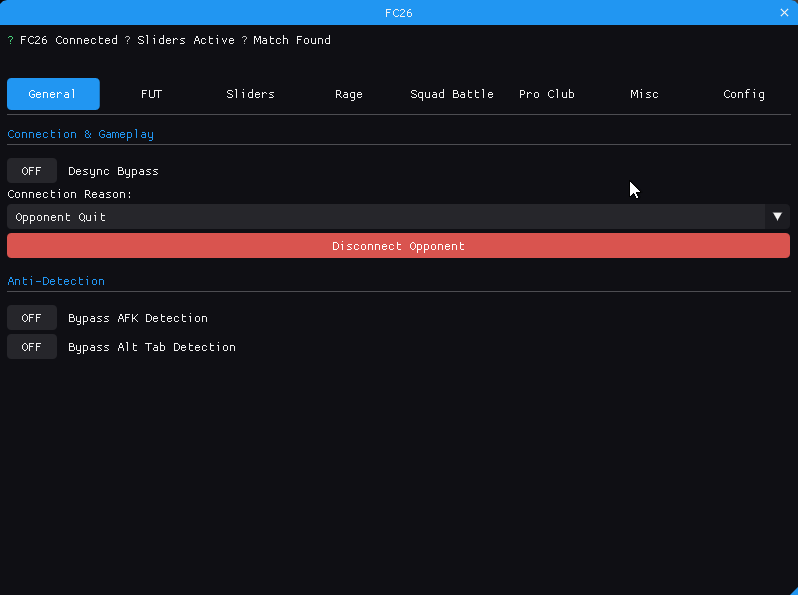Click the FC26 Connected status text
The image size is (798, 595).
(69, 40)
